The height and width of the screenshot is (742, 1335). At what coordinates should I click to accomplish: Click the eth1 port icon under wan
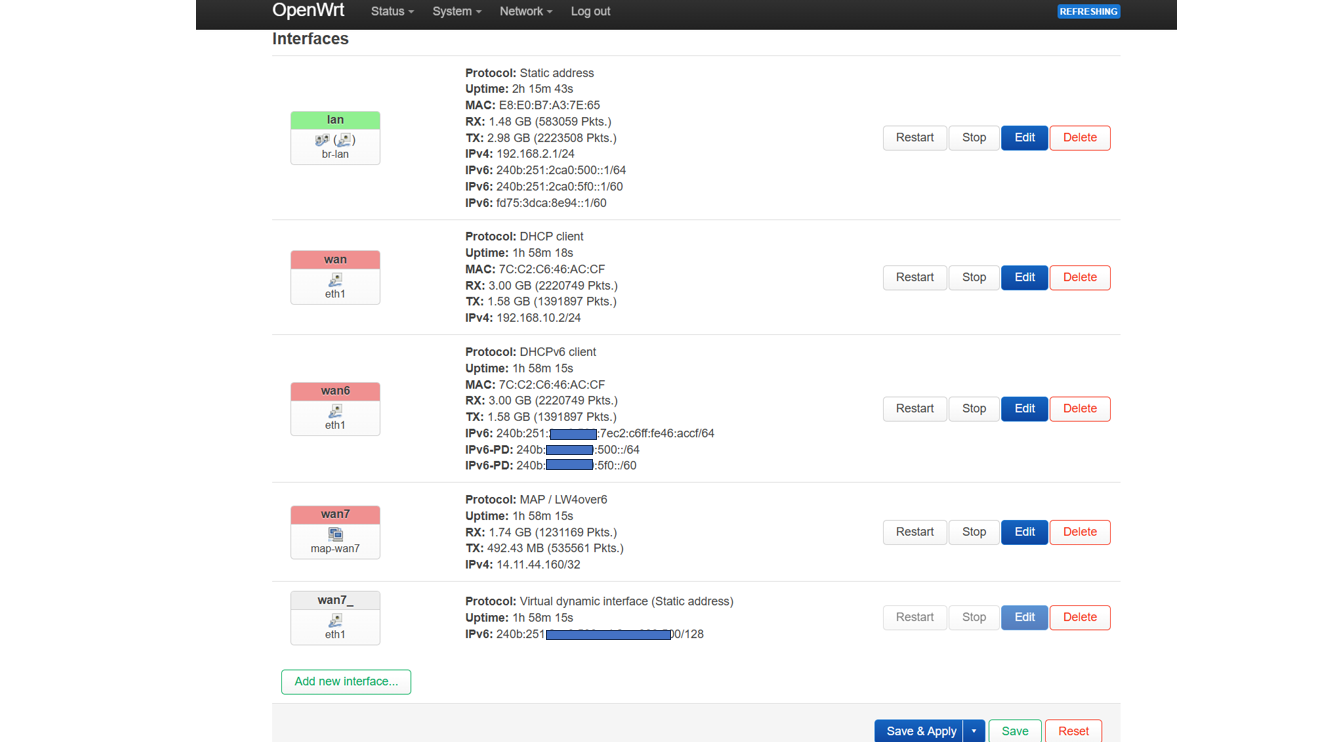[x=335, y=280]
